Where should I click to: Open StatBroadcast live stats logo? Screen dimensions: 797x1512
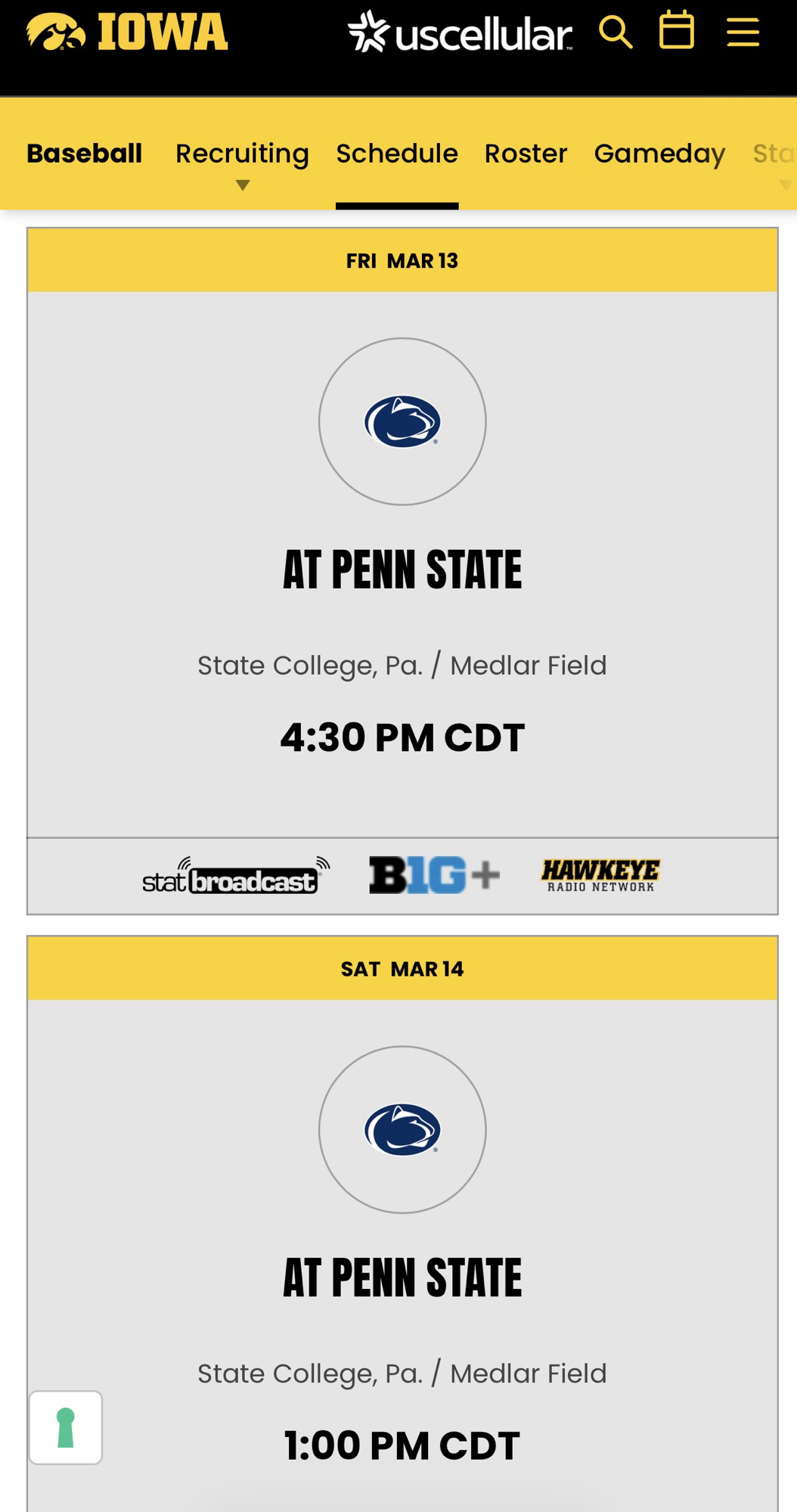pyautogui.click(x=236, y=876)
